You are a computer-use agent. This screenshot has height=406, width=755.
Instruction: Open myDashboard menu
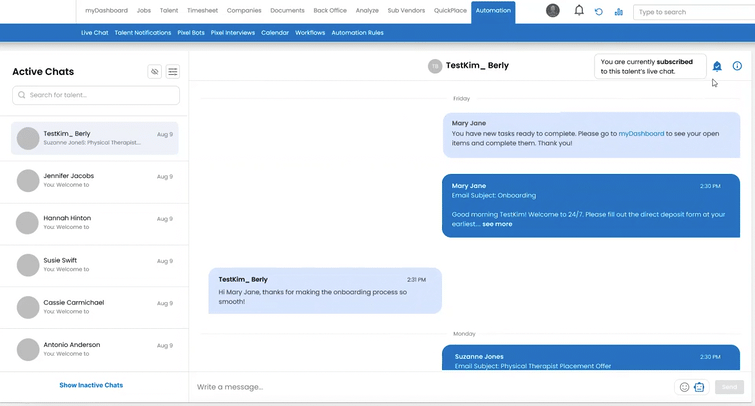click(x=106, y=11)
